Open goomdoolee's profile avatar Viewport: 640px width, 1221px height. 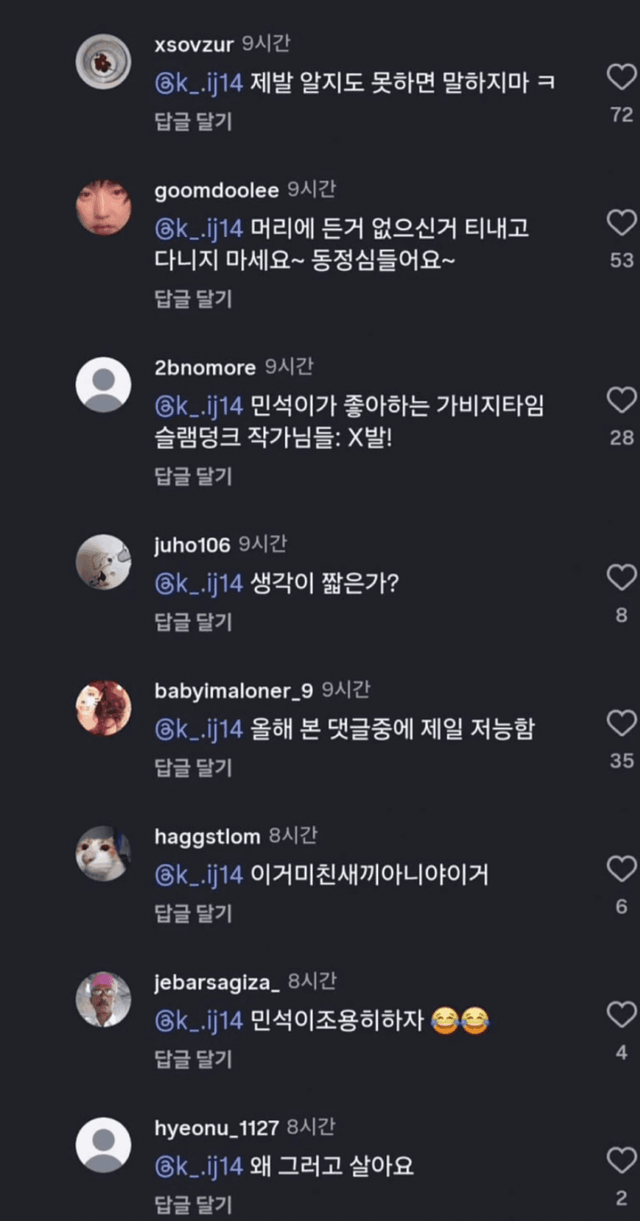click(104, 209)
